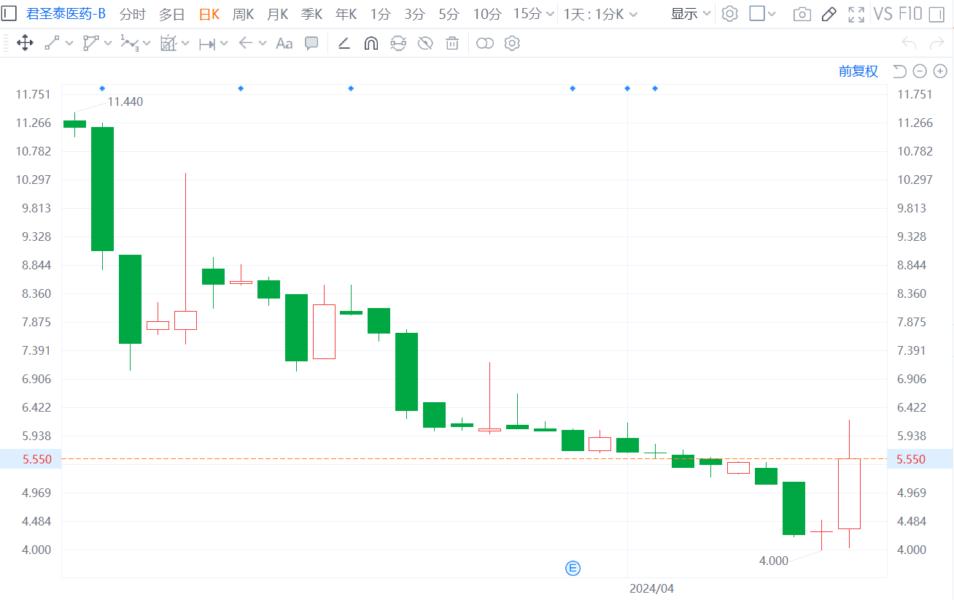Delete drawings with the trash icon

pos(452,43)
